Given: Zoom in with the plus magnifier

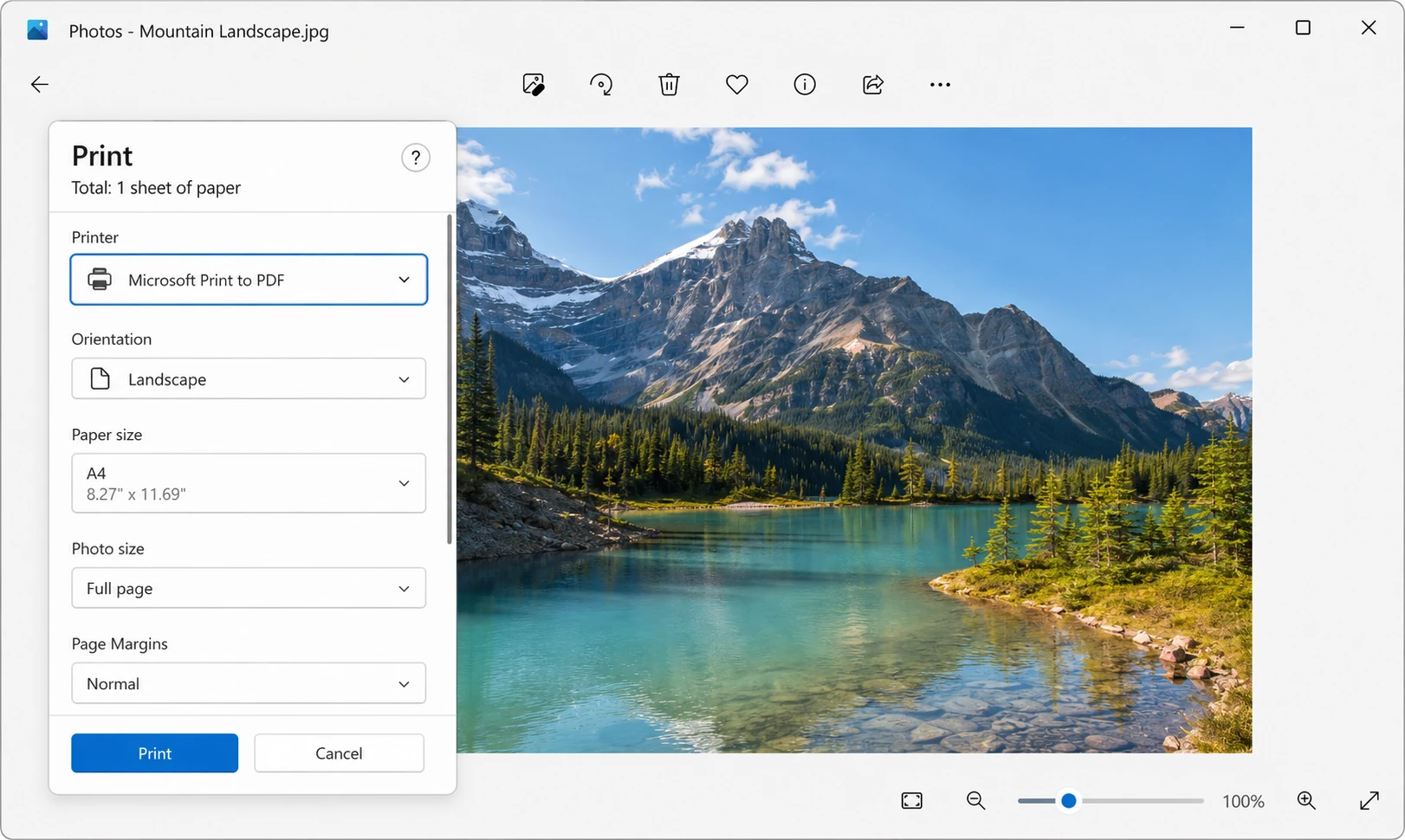Looking at the screenshot, I should coord(1306,801).
